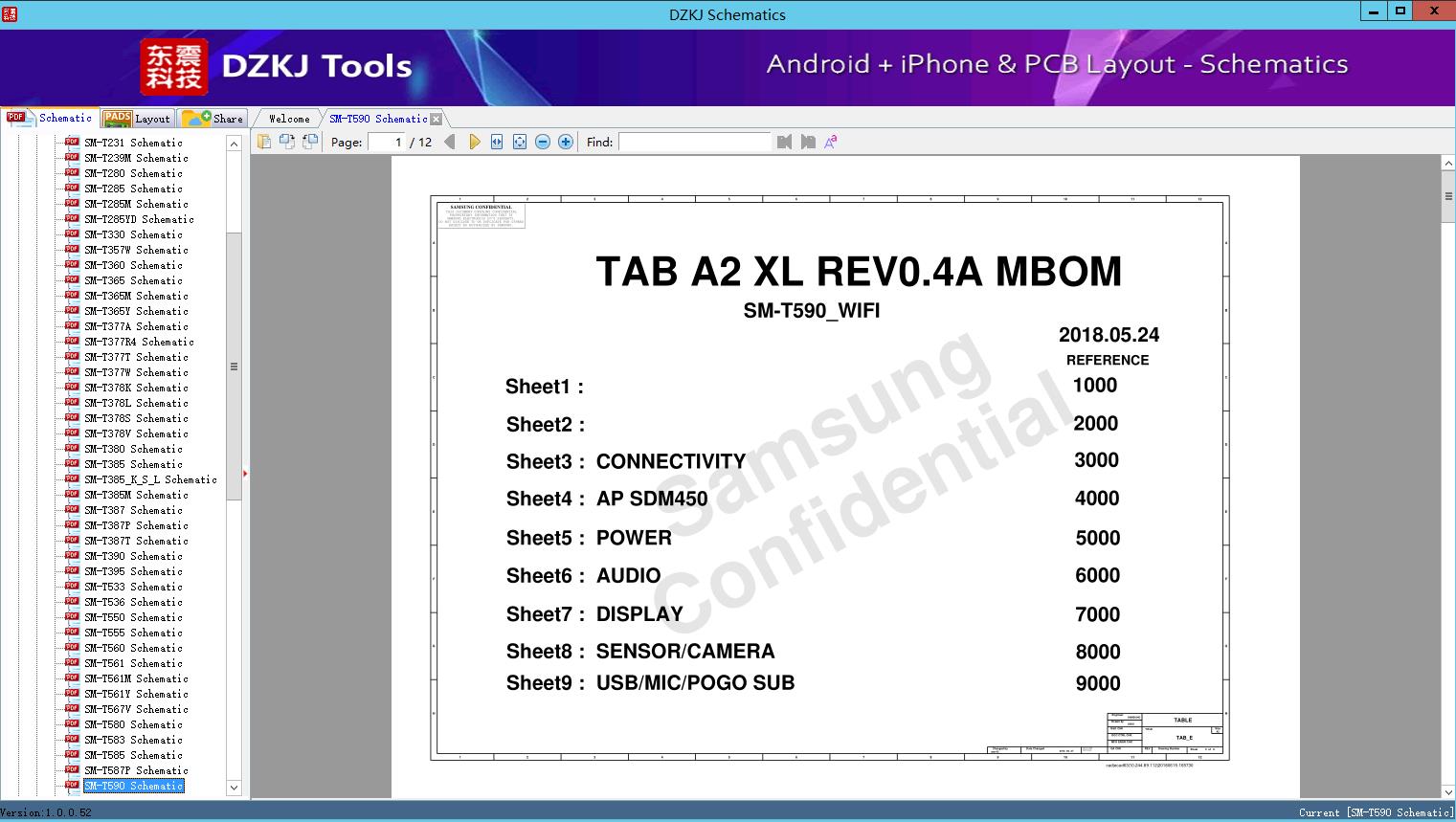The image size is (1456, 822).
Task: Click the PDF icon beside SM-T580 Schematic
Action: 72,723
